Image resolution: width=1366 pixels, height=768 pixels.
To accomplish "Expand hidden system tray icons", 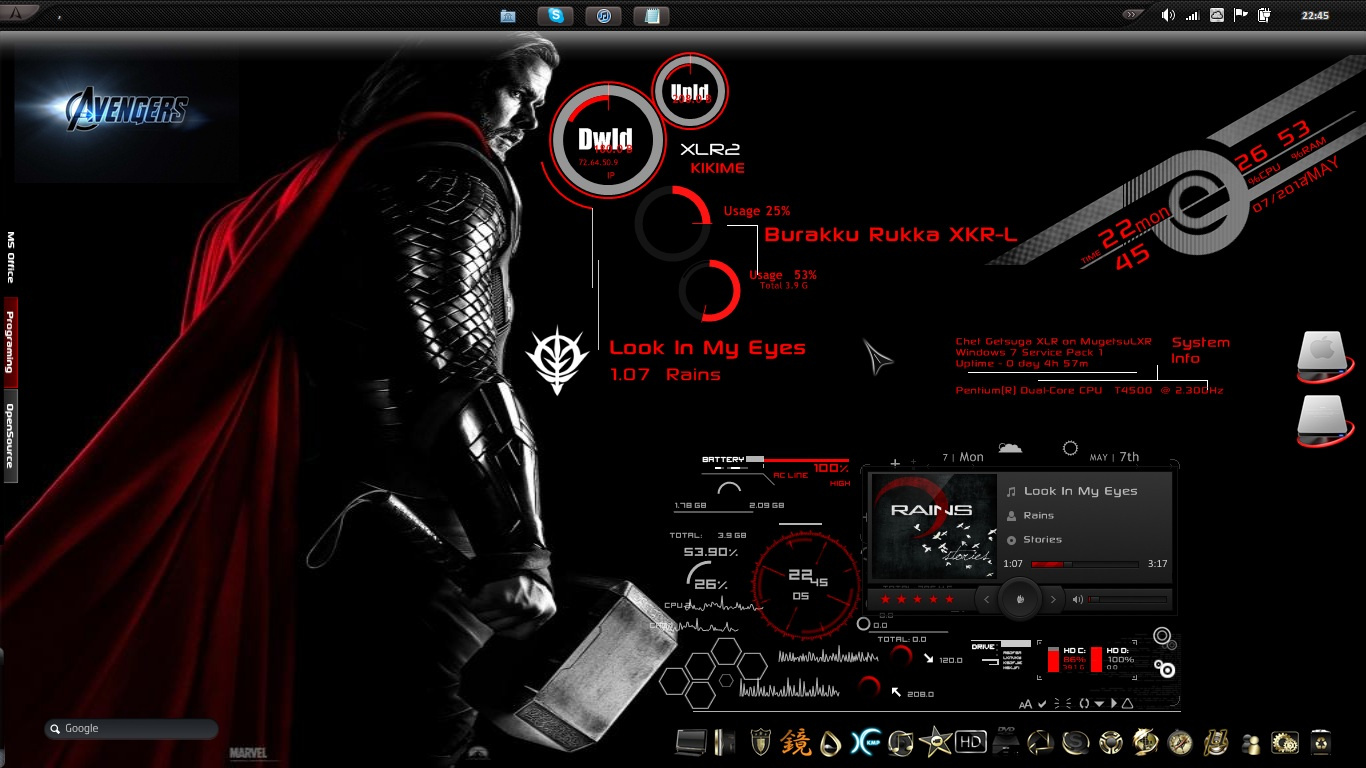I will click(1132, 15).
